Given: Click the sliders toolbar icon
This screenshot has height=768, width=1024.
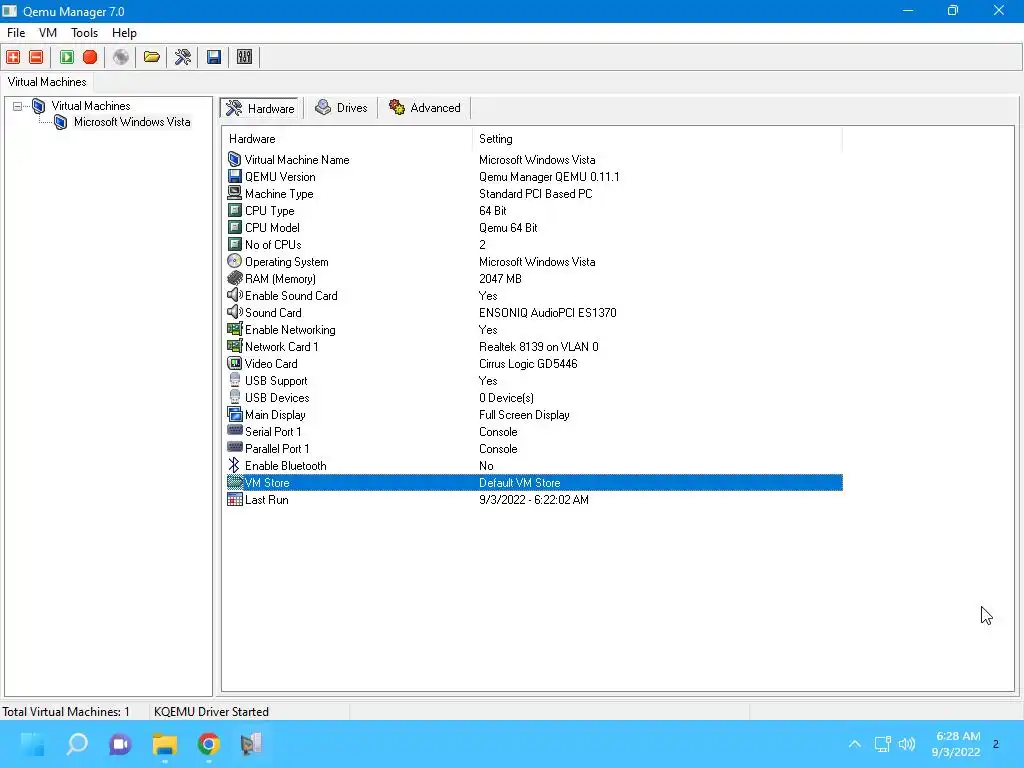Looking at the screenshot, I should point(244,57).
